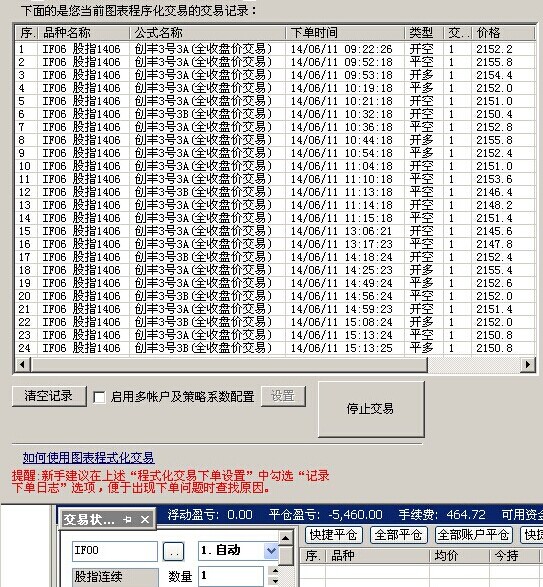Click 品种 column header in positions table
543x587 pixels.
pyautogui.click(x=377, y=556)
